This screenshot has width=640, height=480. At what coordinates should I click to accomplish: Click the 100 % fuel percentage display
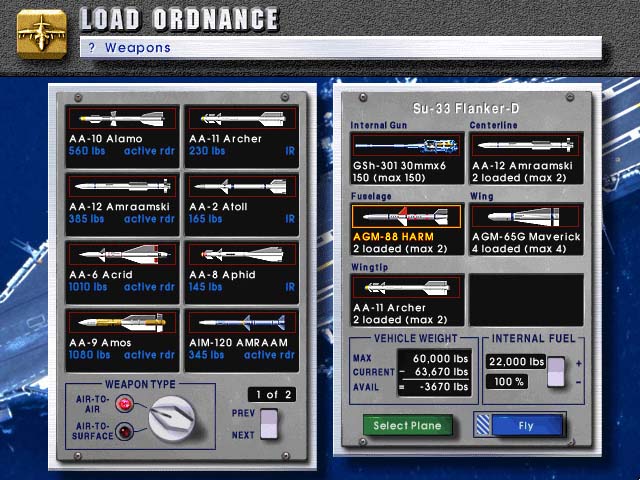(507, 382)
